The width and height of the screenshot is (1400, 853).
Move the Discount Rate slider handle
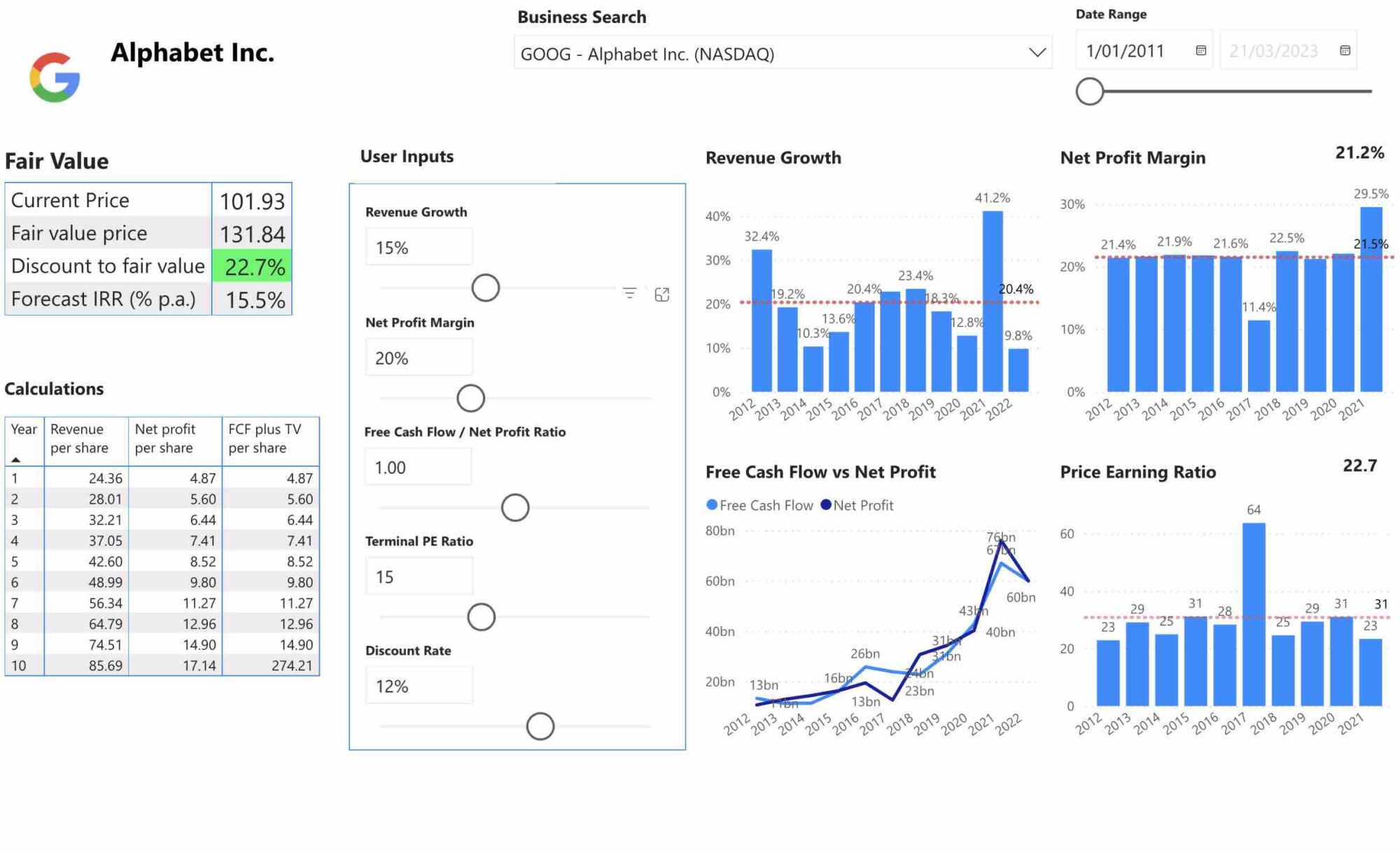pos(540,726)
